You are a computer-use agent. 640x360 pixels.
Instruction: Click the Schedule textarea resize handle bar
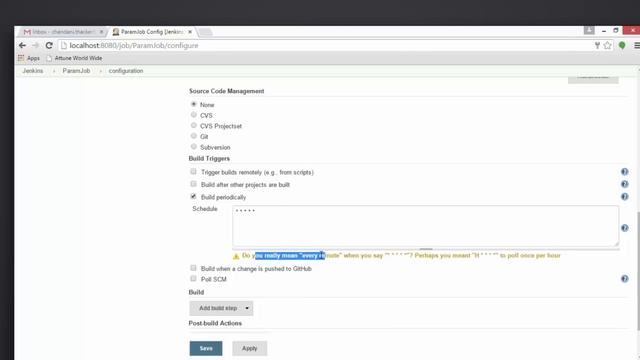coord(426,249)
